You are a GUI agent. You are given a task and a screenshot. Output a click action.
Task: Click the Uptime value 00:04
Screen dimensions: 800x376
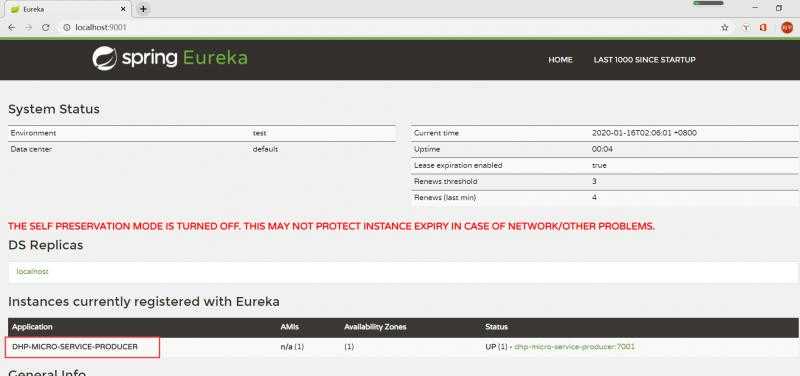603,149
